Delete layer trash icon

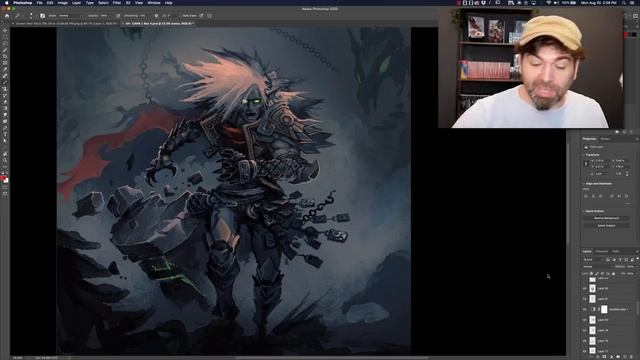pyautogui.click(x=631, y=357)
